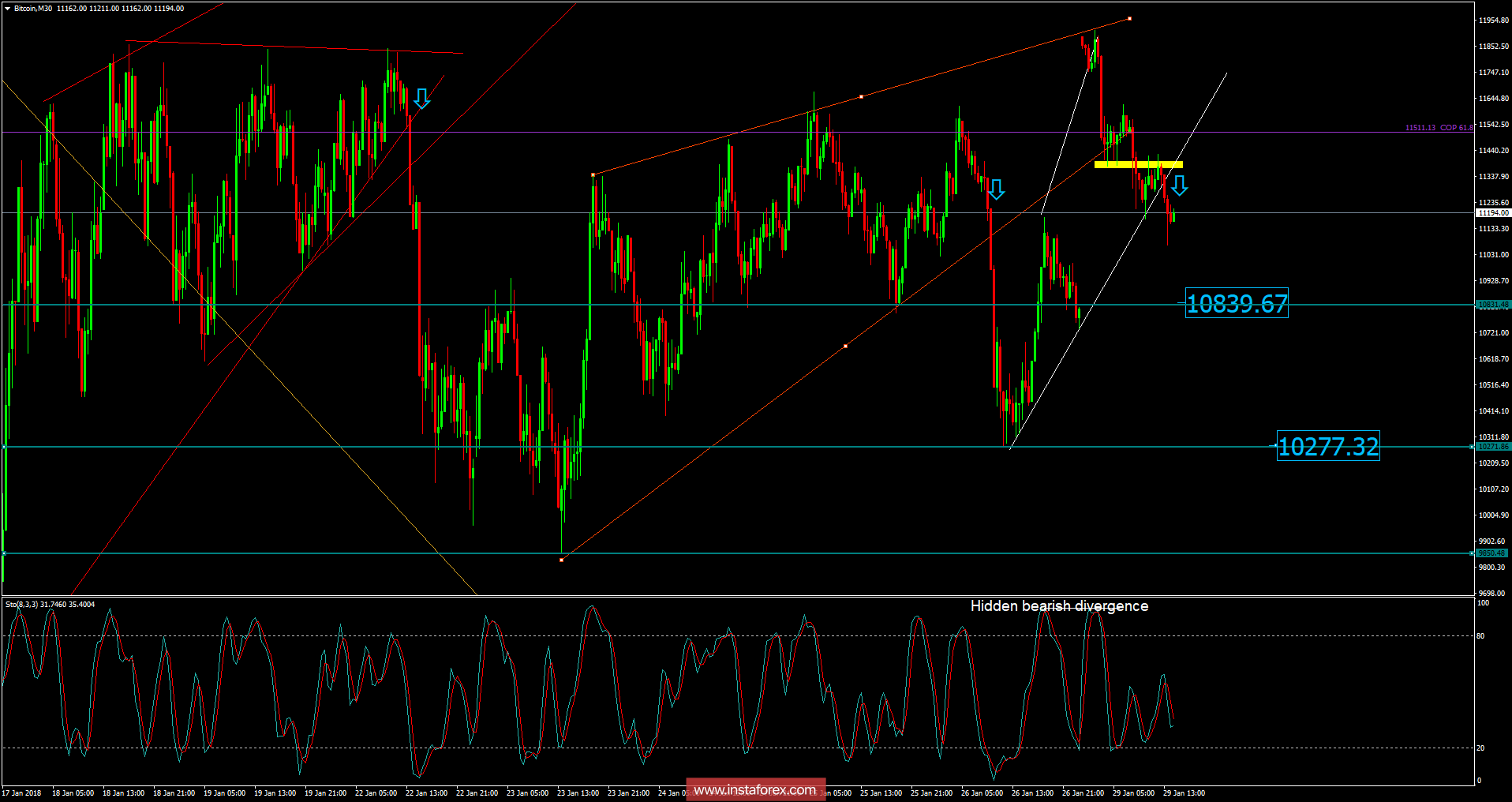1512x802 pixels.
Task: Select the bottom anchor point at the 23 Jan low
Action: [x=561, y=560]
